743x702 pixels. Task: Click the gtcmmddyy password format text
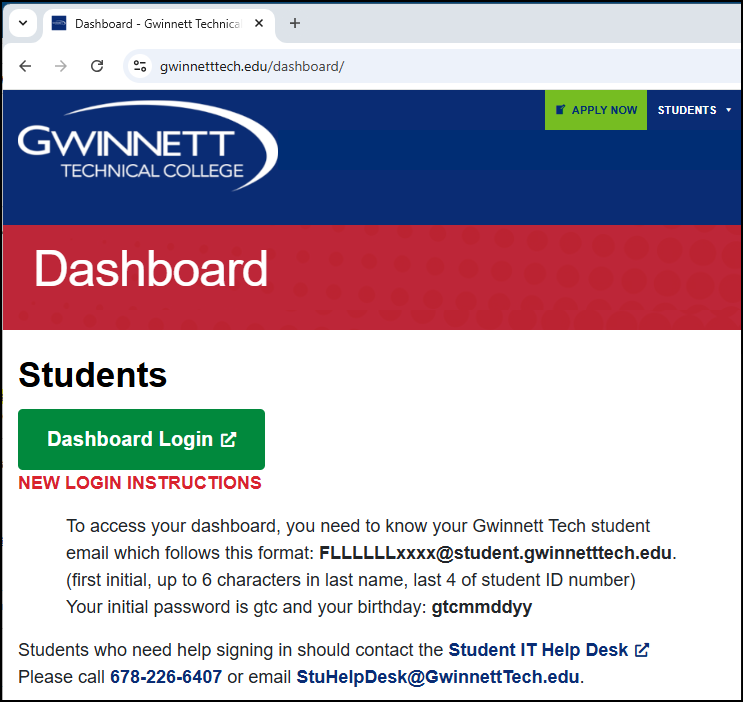(x=481, y=607)
